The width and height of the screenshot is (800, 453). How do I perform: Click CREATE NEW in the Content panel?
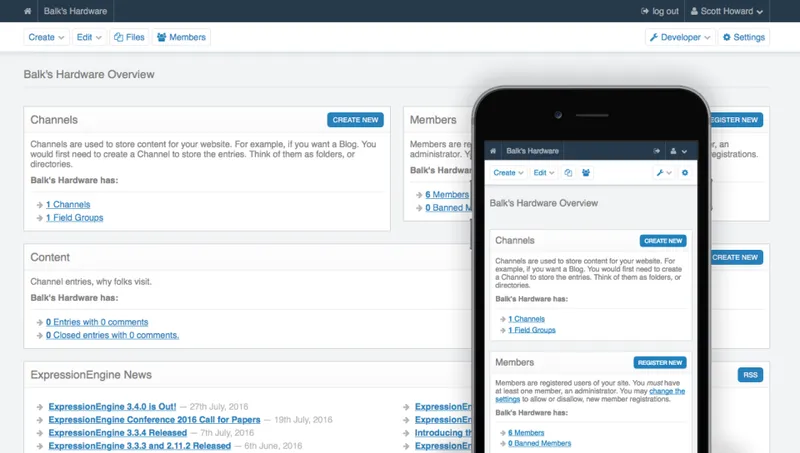pyautogui.click(x=735, y=257)
